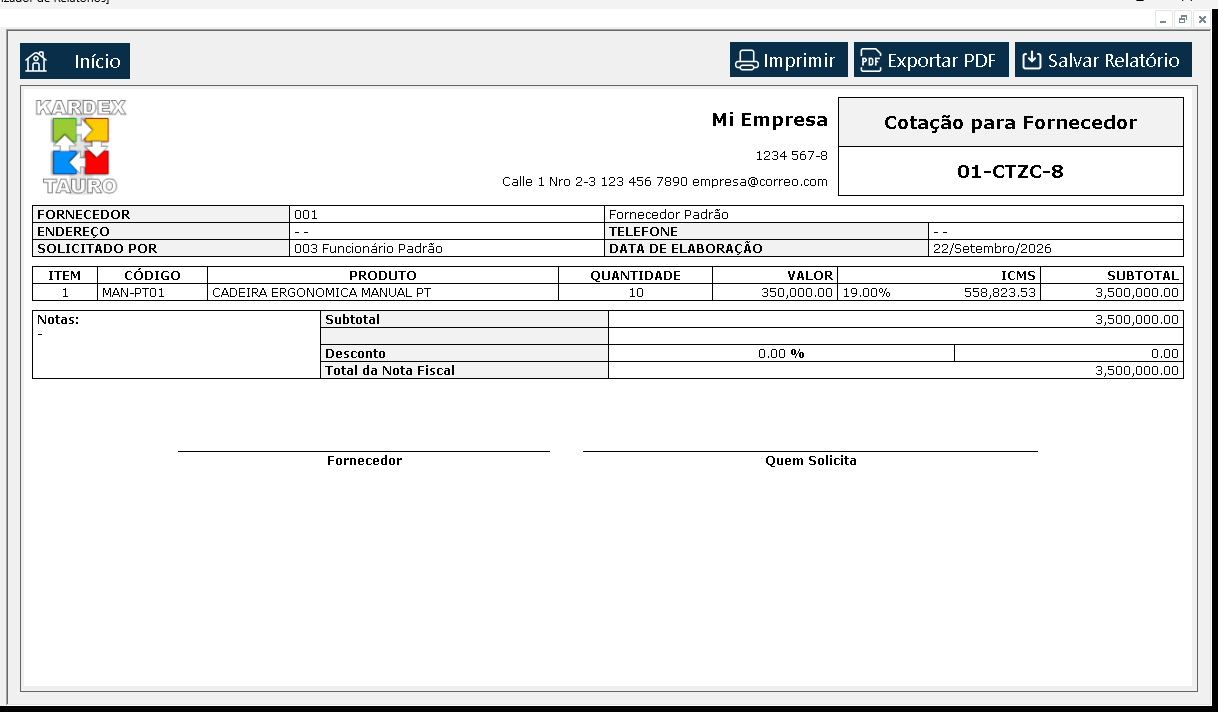1218x712 pixels.
Task: Click the TELEFONE label cell
Action: click(x=766, y=231)
